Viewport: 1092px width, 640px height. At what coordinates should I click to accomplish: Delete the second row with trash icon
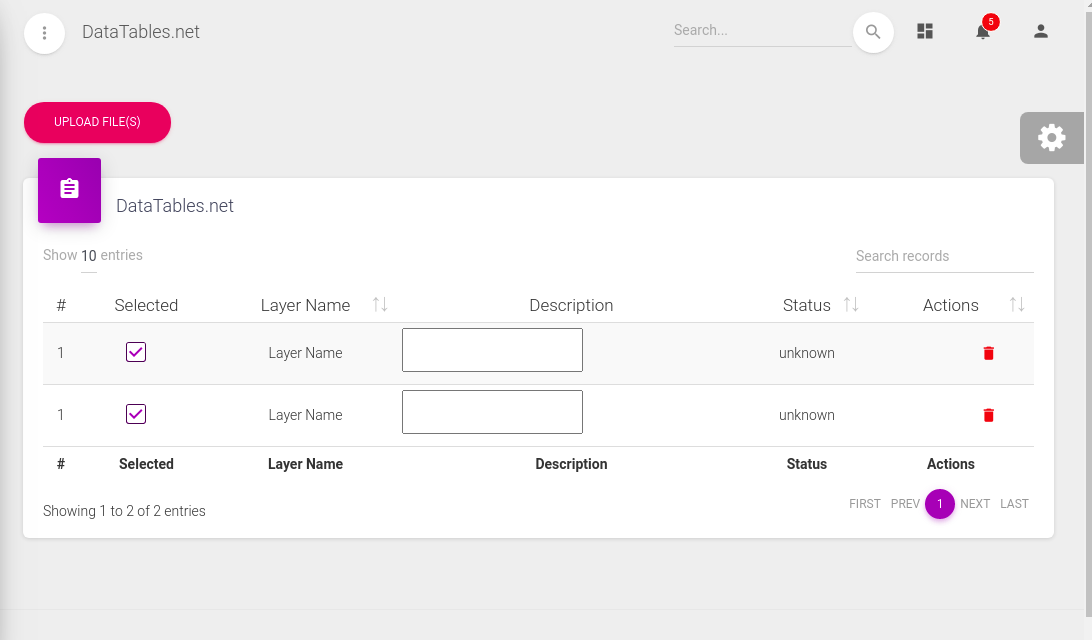coord(989,415)
